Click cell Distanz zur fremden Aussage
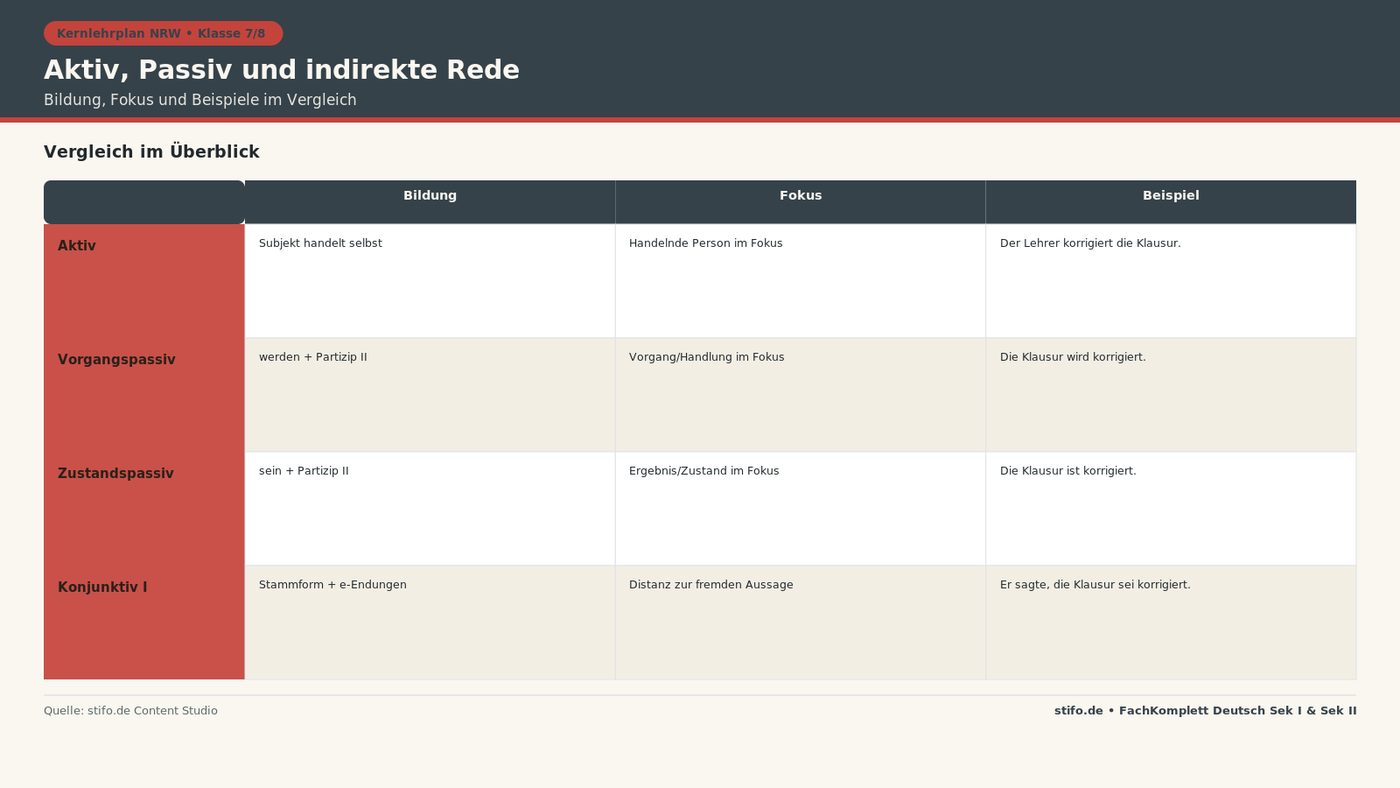Image resolution: width=1400 pixels, height=788 pixels. click(x=800, y=623)
